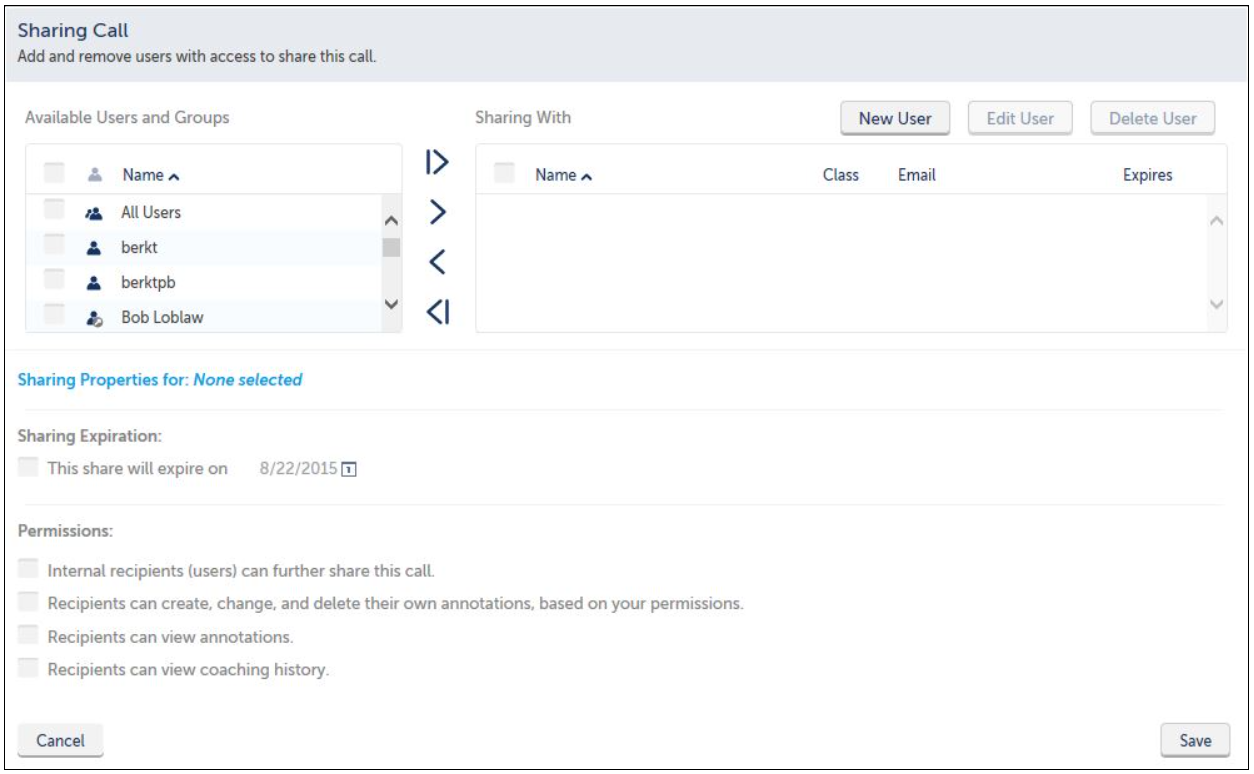Image resolution: width=1254 pixels, height=774 pixels.
Task: Click the 'None selected' text
Action: pyautogui.click(x=248, y=380)
